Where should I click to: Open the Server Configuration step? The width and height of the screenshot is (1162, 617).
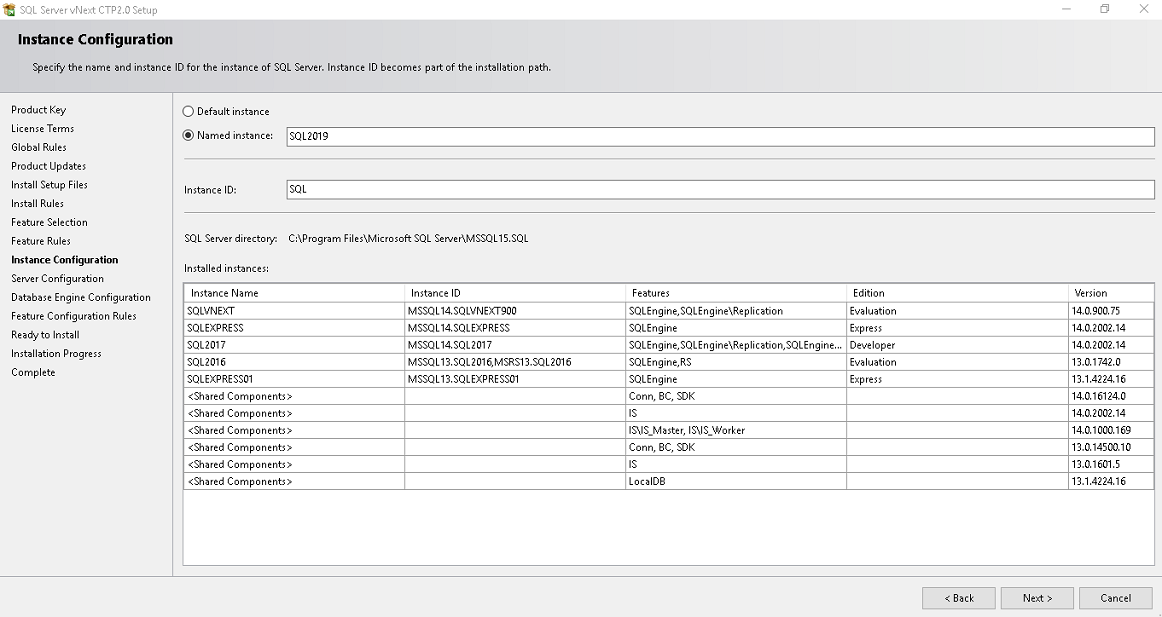[57, 279]
